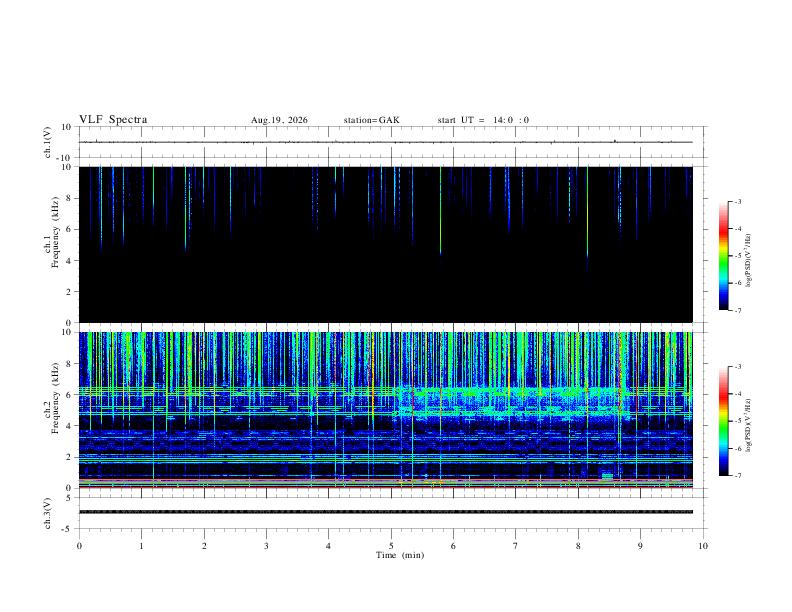Click the ch.1(V) waveform axis label
The width and height of the screenshot is (792, 612).
48,142
